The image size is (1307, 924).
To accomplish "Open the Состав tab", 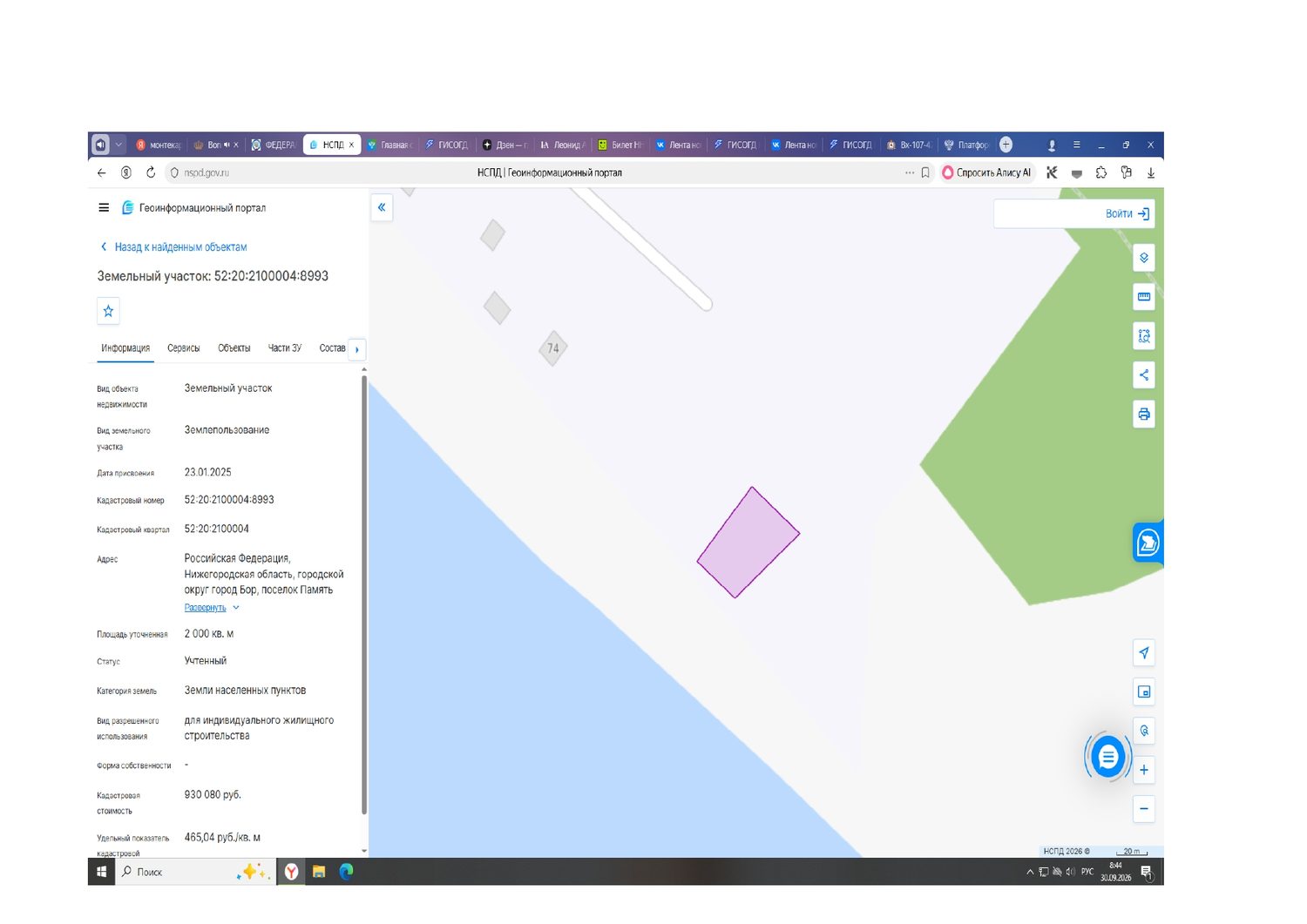I will (332, 348).
